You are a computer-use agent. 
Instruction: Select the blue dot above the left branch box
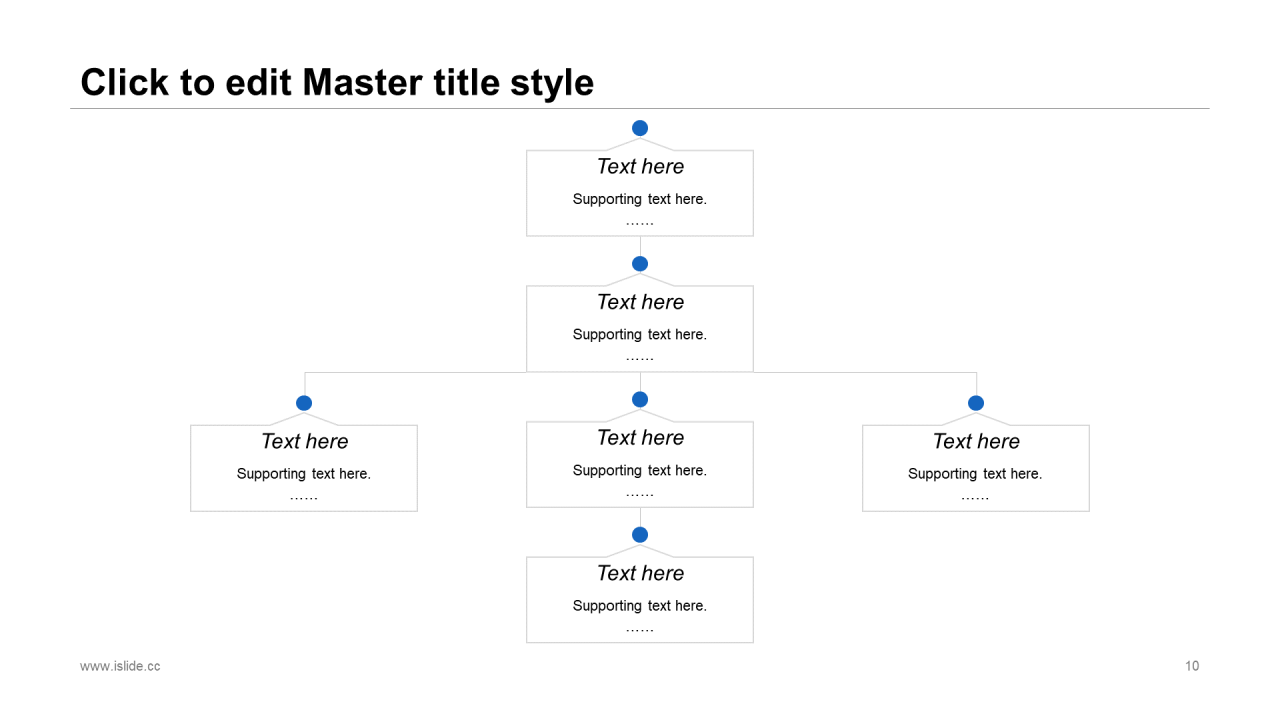304,403
